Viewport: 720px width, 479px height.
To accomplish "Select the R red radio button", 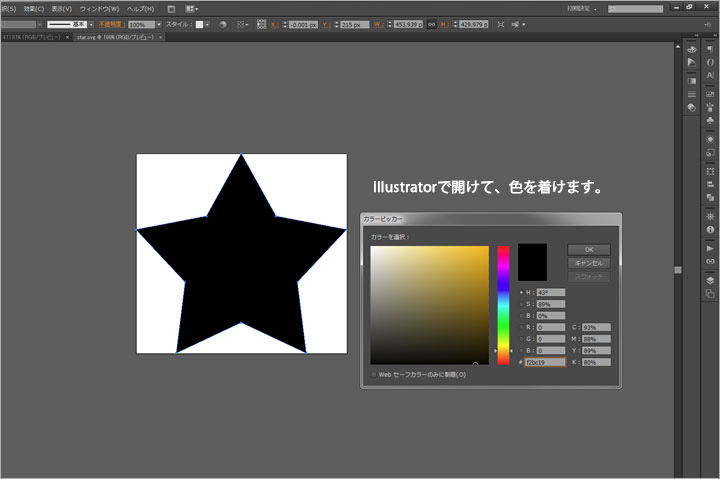I will point(521,327).
